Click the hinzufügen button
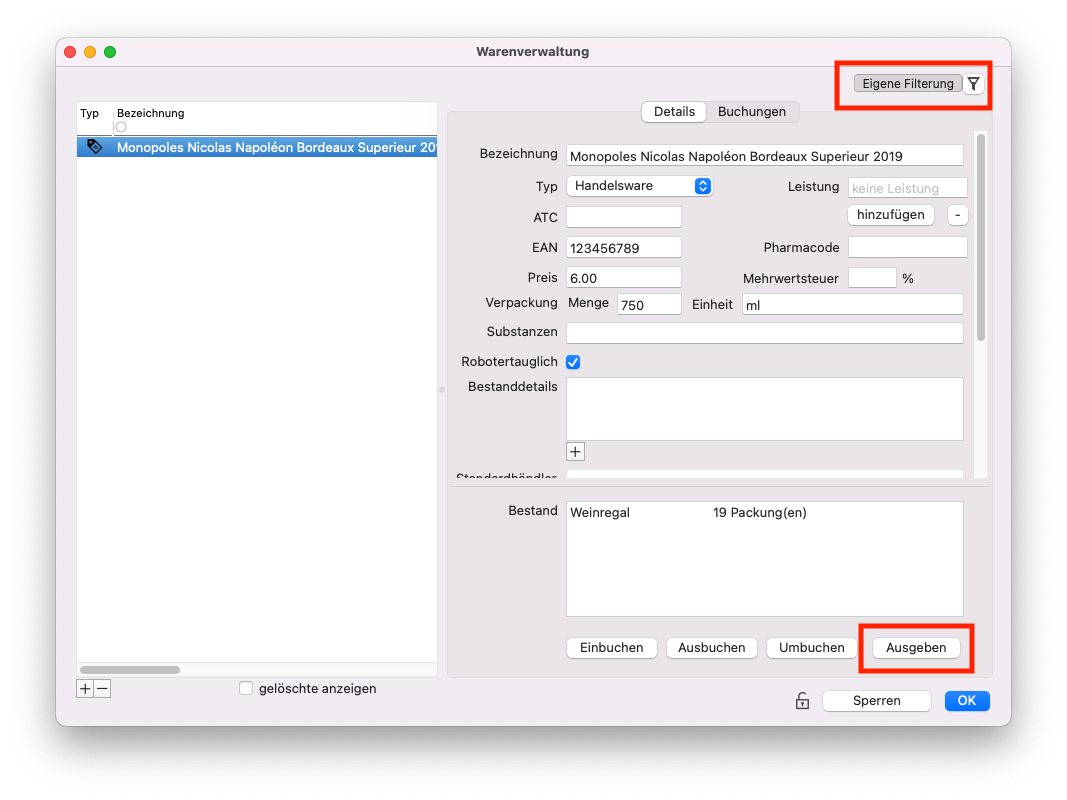 coord(891,215)
